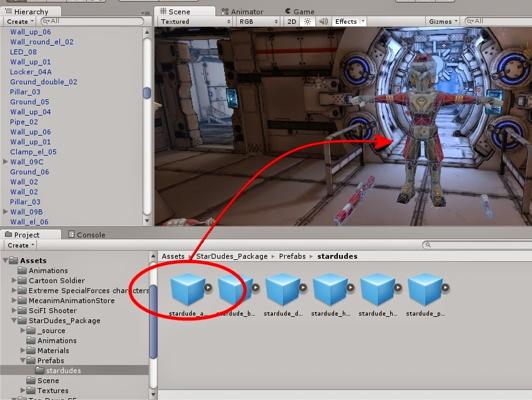This screenshot has width=532, height=400.
Task: Select the stardude_p prefab cube icon
Action: [425, 289]
